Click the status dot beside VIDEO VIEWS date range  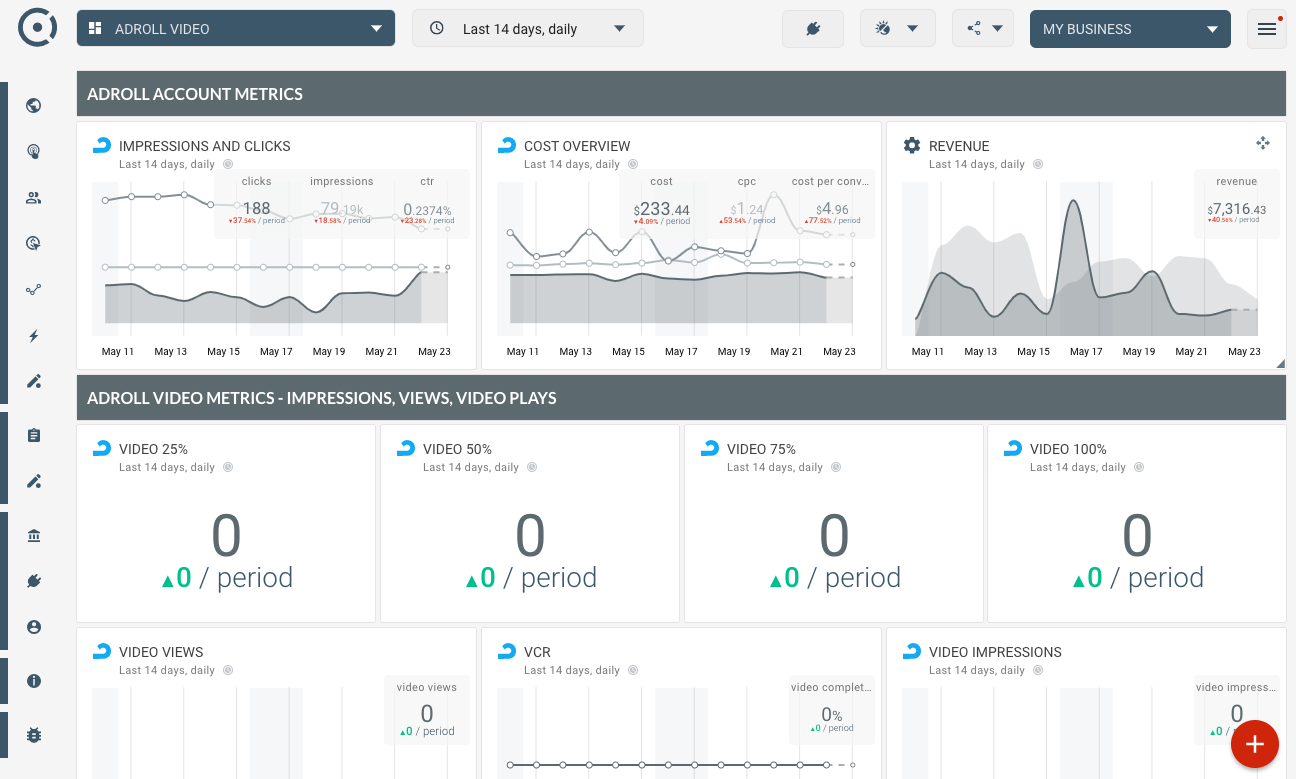click(228, 670)
